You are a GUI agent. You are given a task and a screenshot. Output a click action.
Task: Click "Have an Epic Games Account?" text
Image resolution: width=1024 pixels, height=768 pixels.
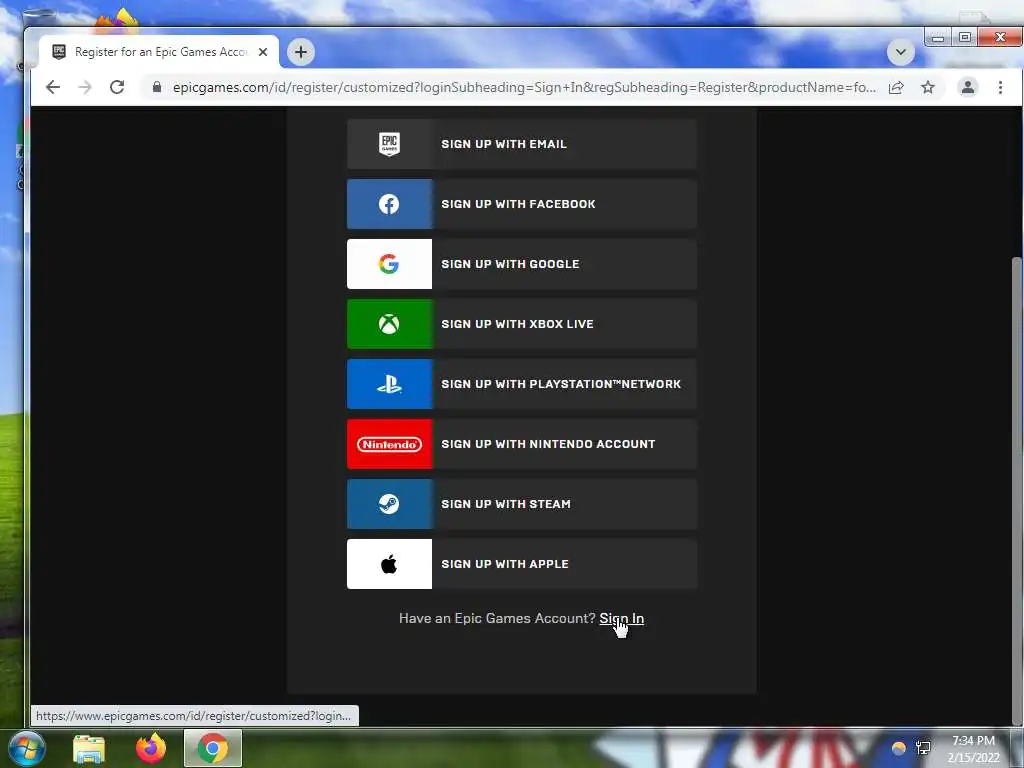497,618
